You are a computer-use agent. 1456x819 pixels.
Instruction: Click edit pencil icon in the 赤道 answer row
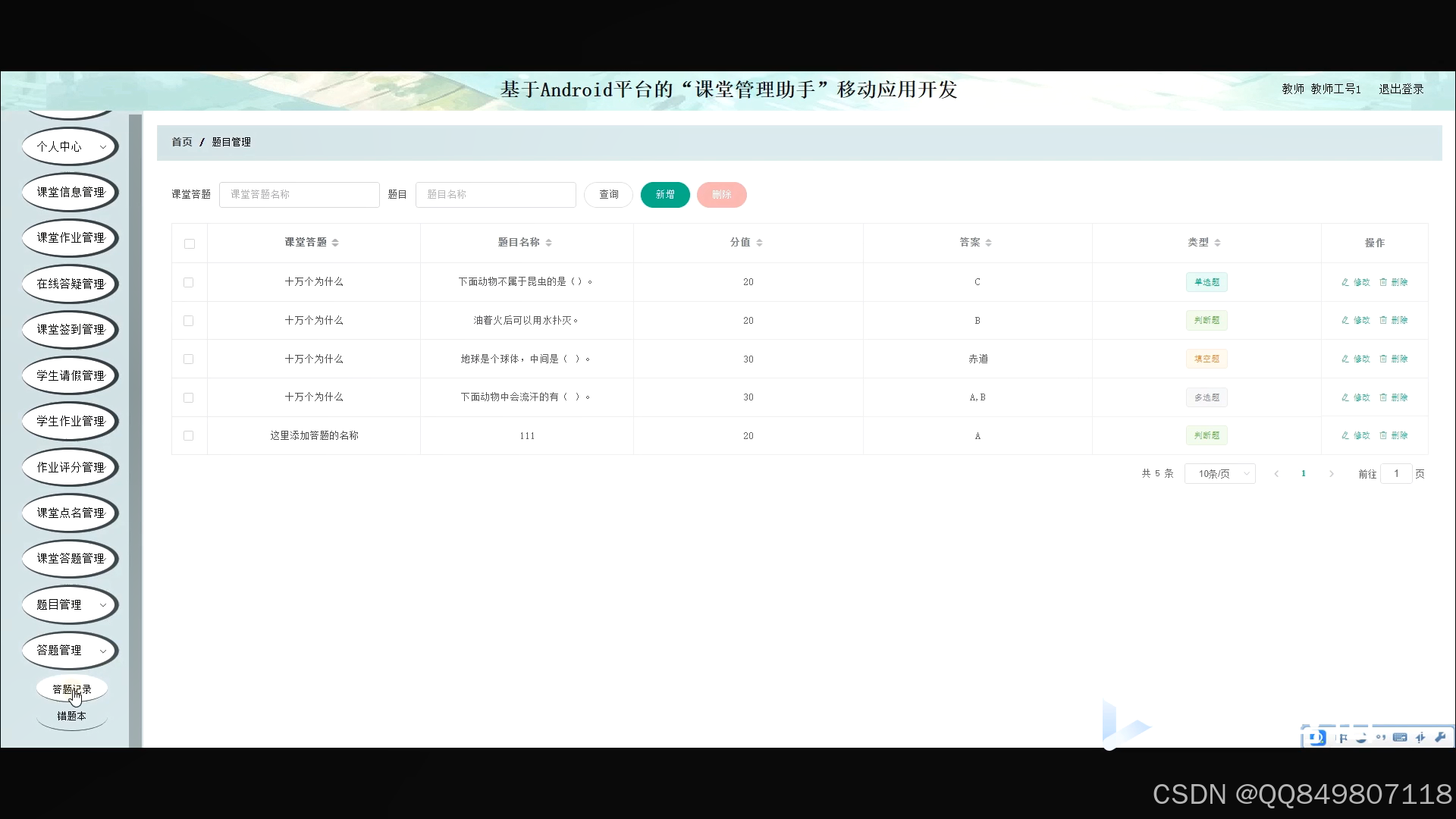tap(1345, 359)
